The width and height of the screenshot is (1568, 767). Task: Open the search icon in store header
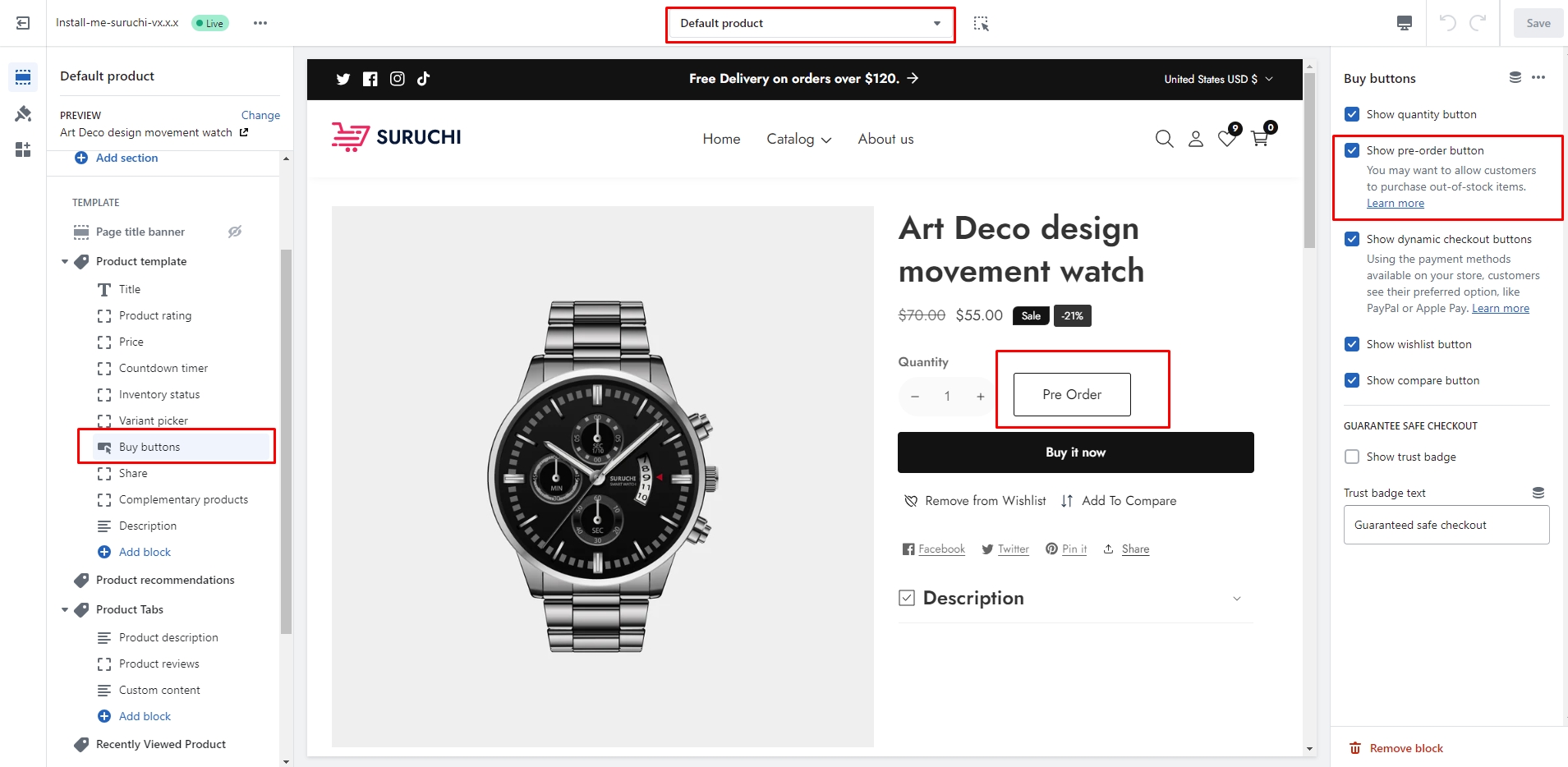pos(1164,139)
